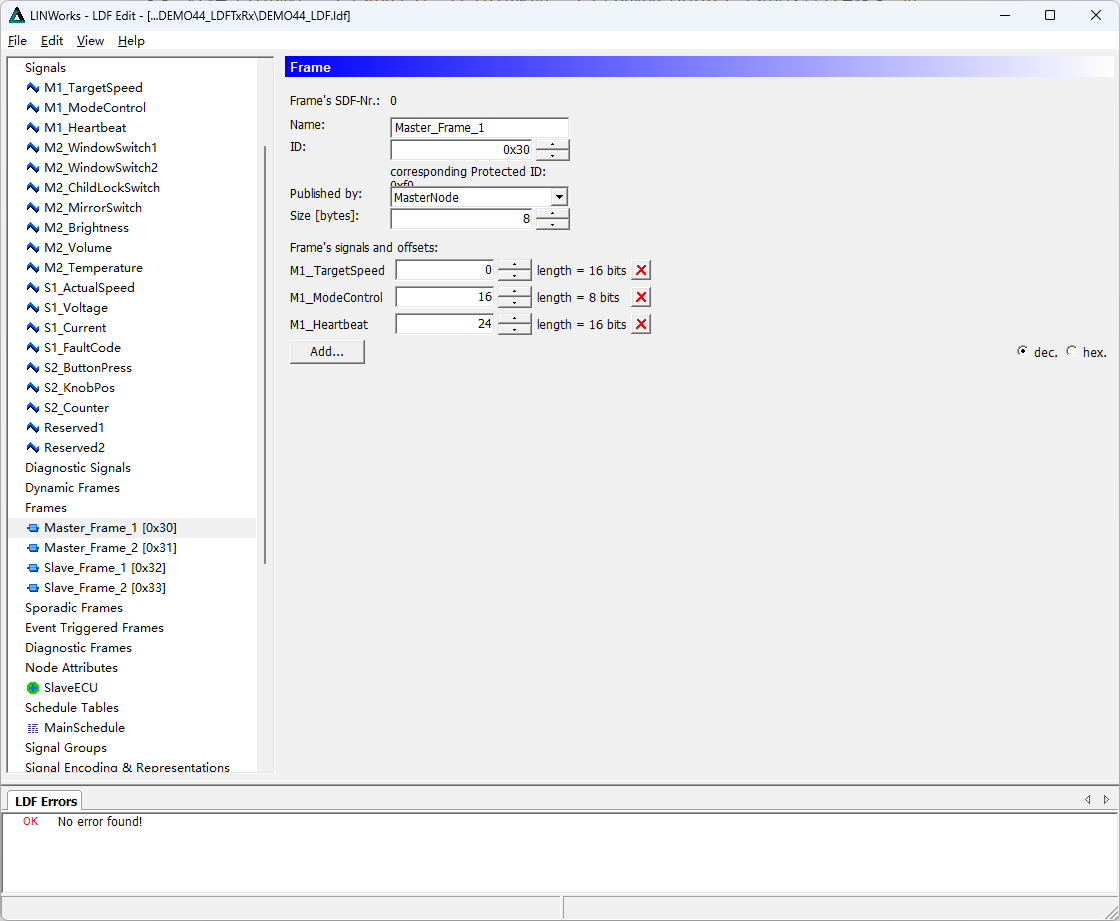Image resolution: width=1120 pixels, height=921 pixels.
Task: Increase the M1_Heartbeat offset stepper
Action: [514, 319]
